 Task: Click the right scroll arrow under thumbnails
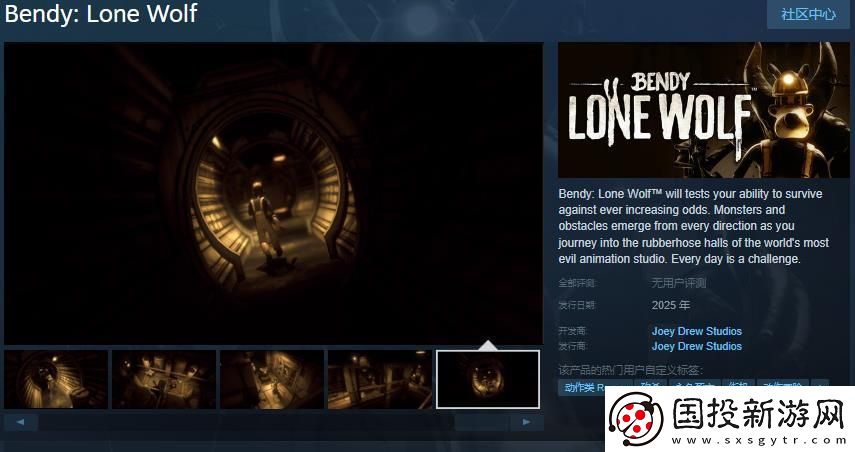526,422
